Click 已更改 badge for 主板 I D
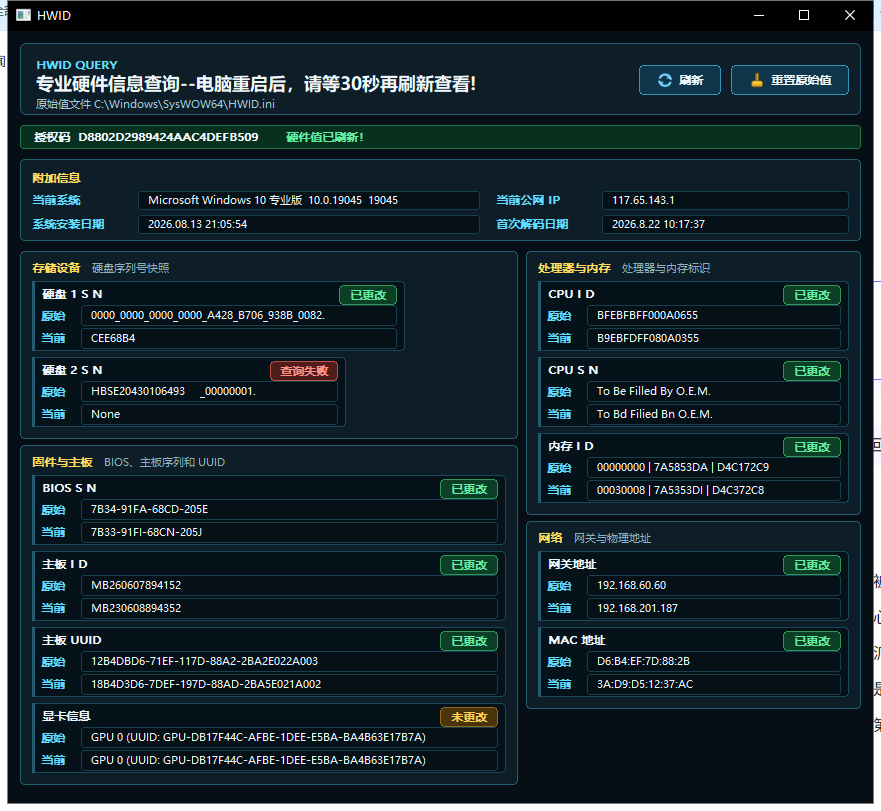Screen dimensions: 881x811 pyautogui.click(x=469, y=565)
